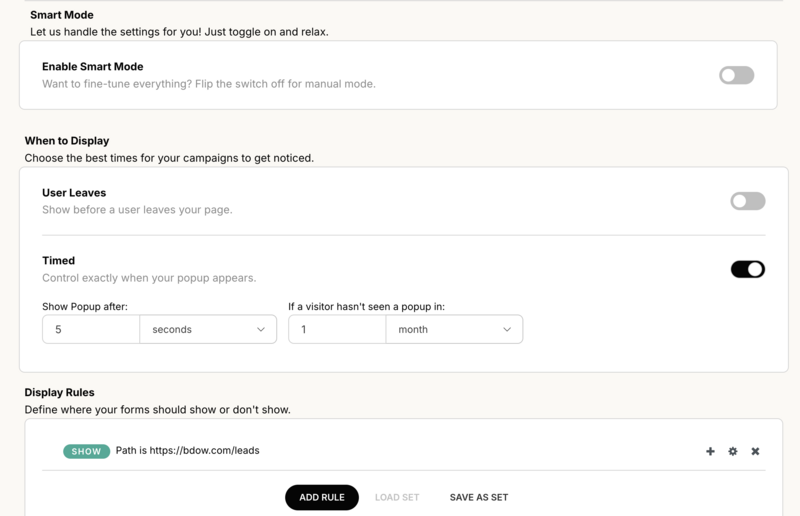Click the plus icon on the path rule
800x516 pixels.
pos(710,451)
